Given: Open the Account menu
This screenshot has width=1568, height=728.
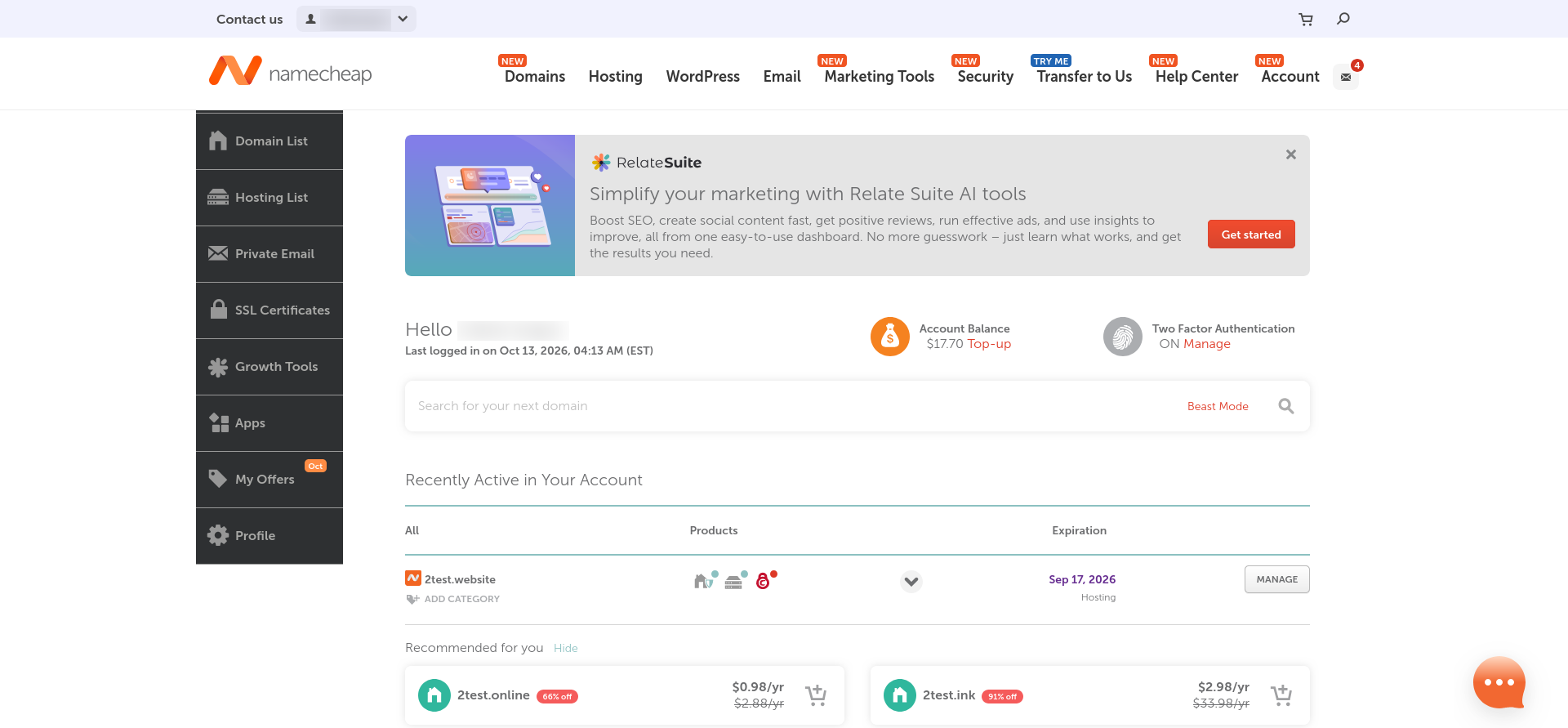Looking at the screenshot, I should [1290, 76].
